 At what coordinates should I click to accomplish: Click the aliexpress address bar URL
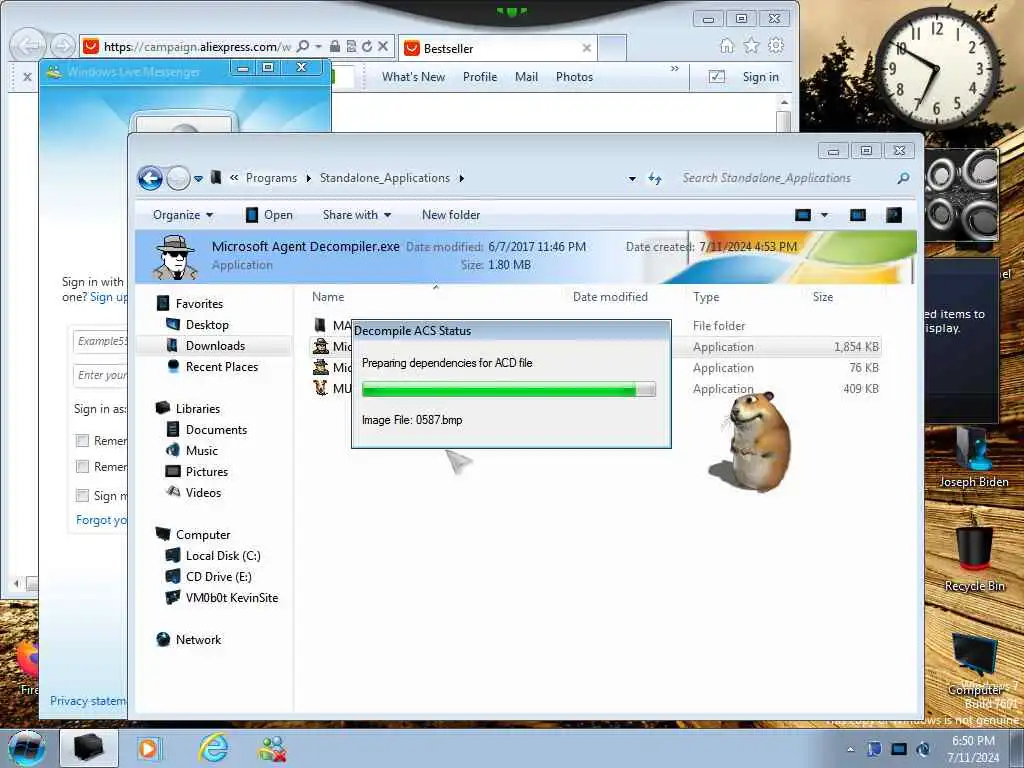[x=197, y=46]
